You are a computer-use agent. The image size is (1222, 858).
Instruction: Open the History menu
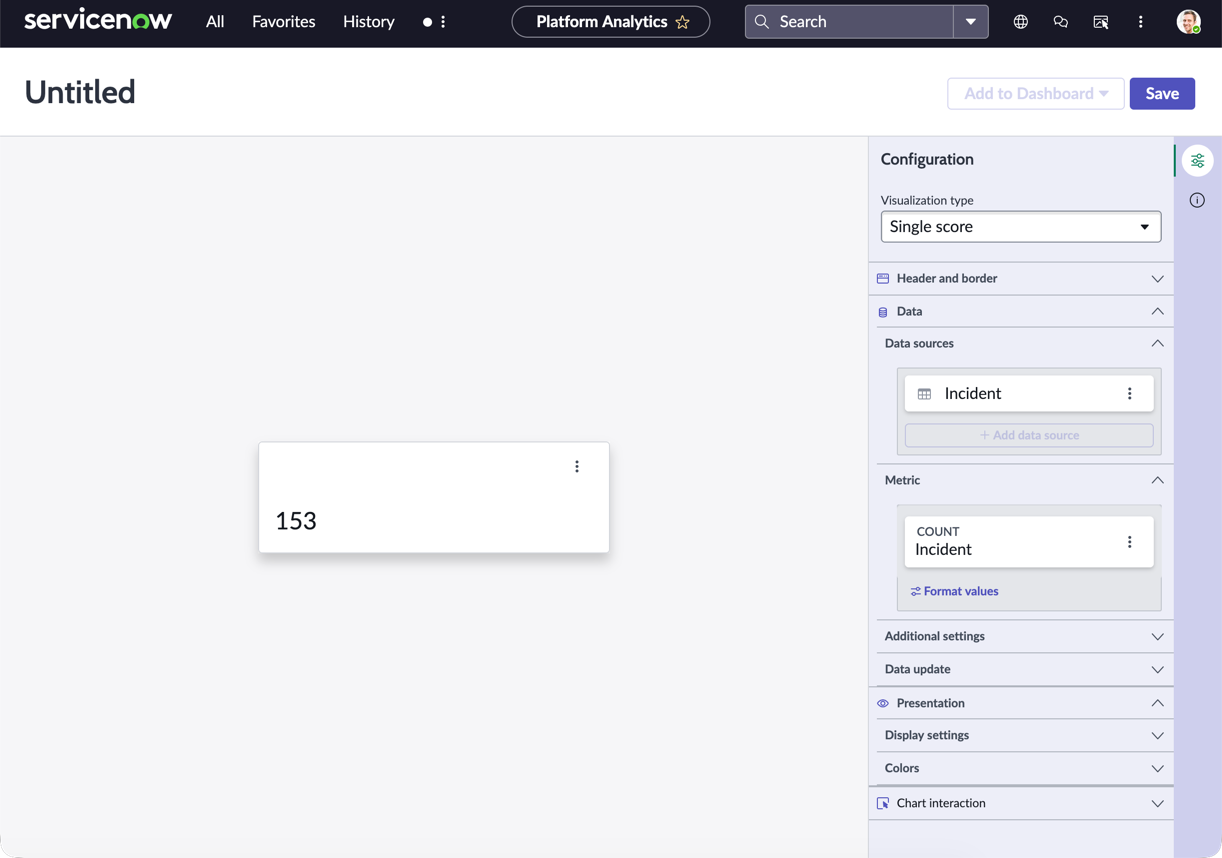click(369, 21)
